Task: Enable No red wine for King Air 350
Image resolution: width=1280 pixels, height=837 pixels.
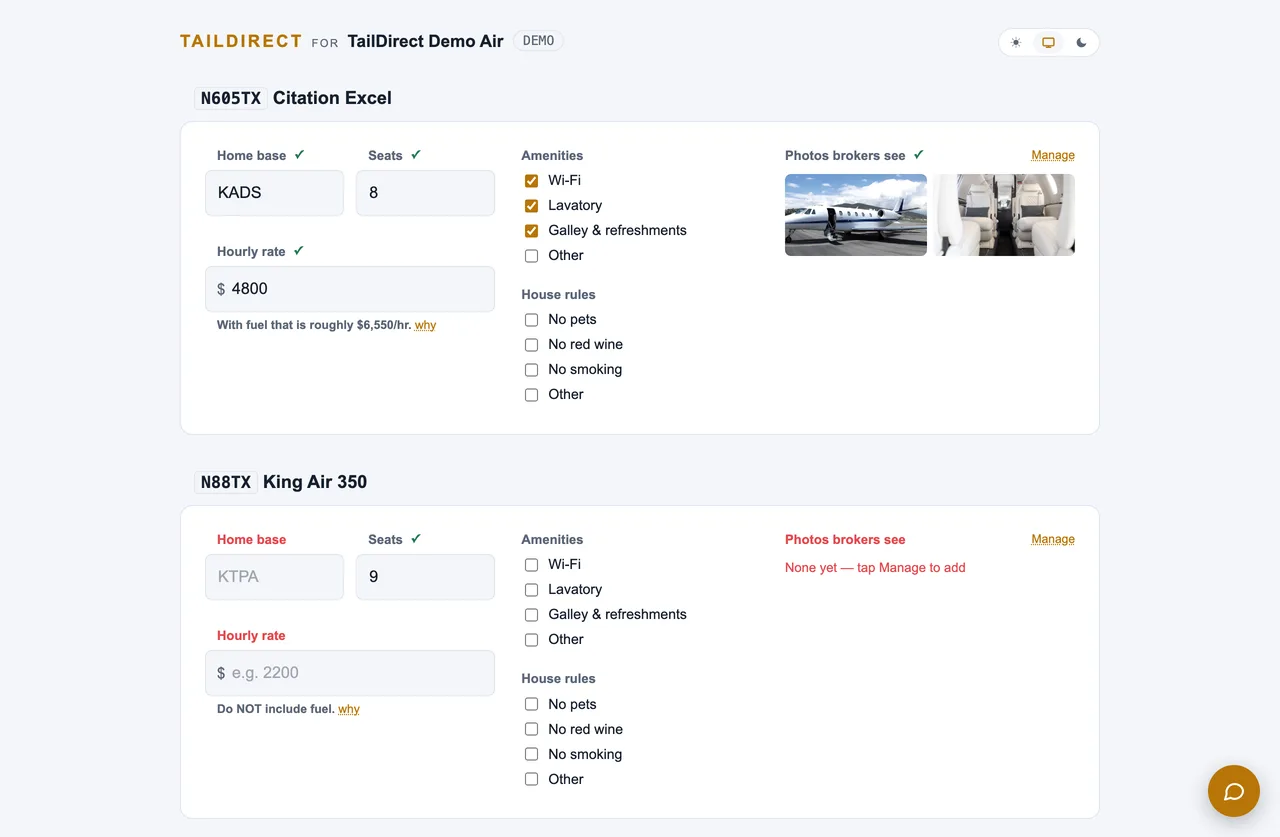Action: pos(532,730)
